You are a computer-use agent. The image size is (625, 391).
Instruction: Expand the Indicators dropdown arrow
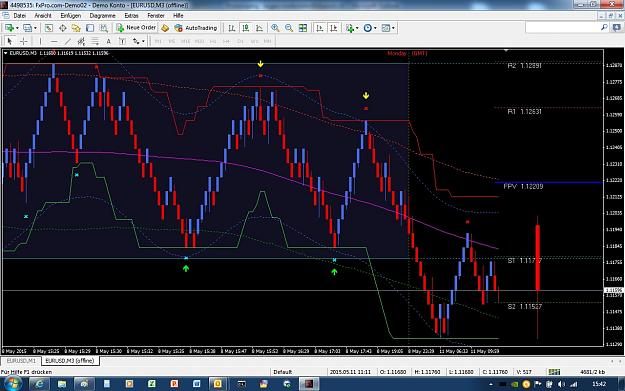tap(357, 28)
